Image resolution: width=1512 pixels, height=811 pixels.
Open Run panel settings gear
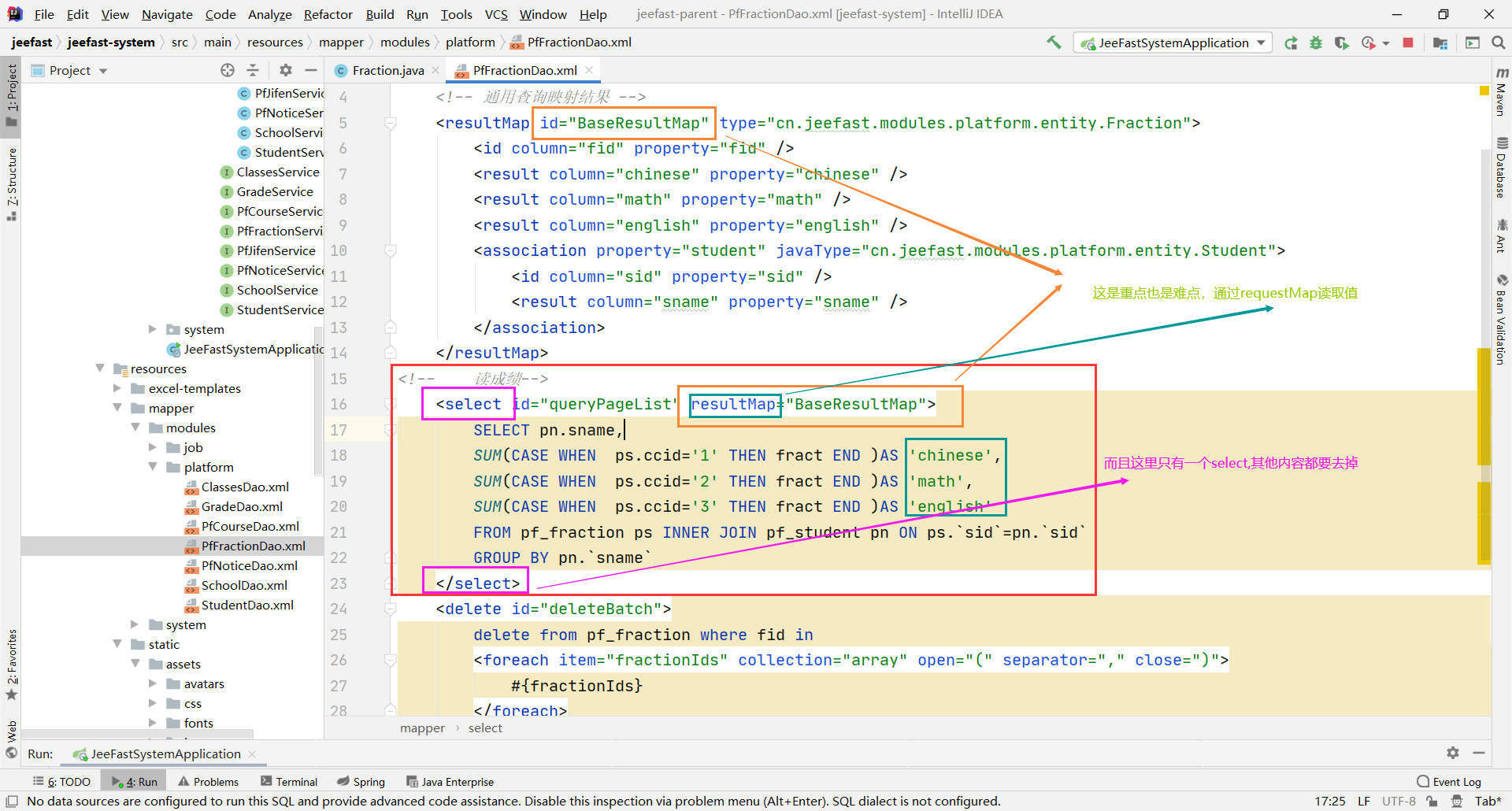point(1453,753)
